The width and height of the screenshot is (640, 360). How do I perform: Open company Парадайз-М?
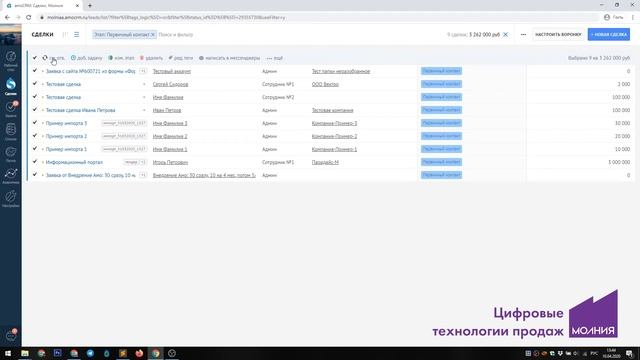(x=325, y=162)
